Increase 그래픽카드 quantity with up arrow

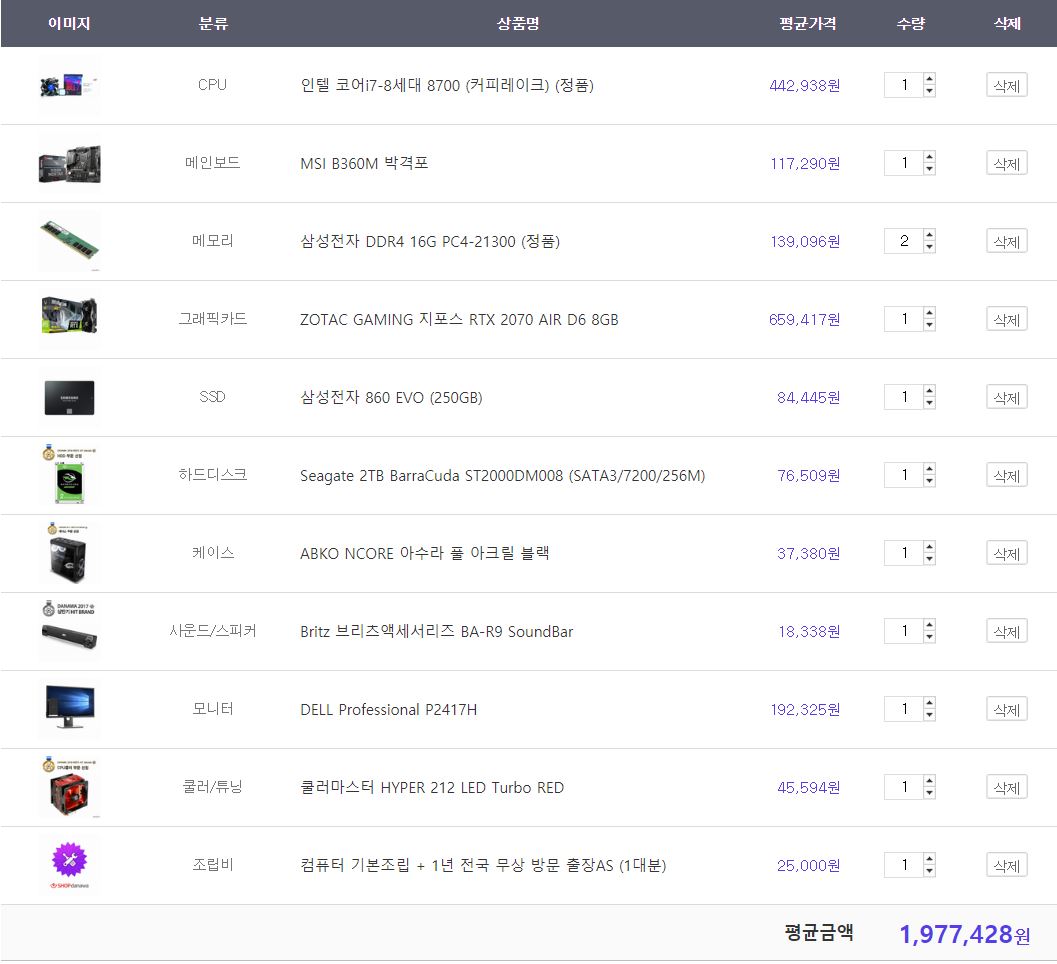pos(930,313)
